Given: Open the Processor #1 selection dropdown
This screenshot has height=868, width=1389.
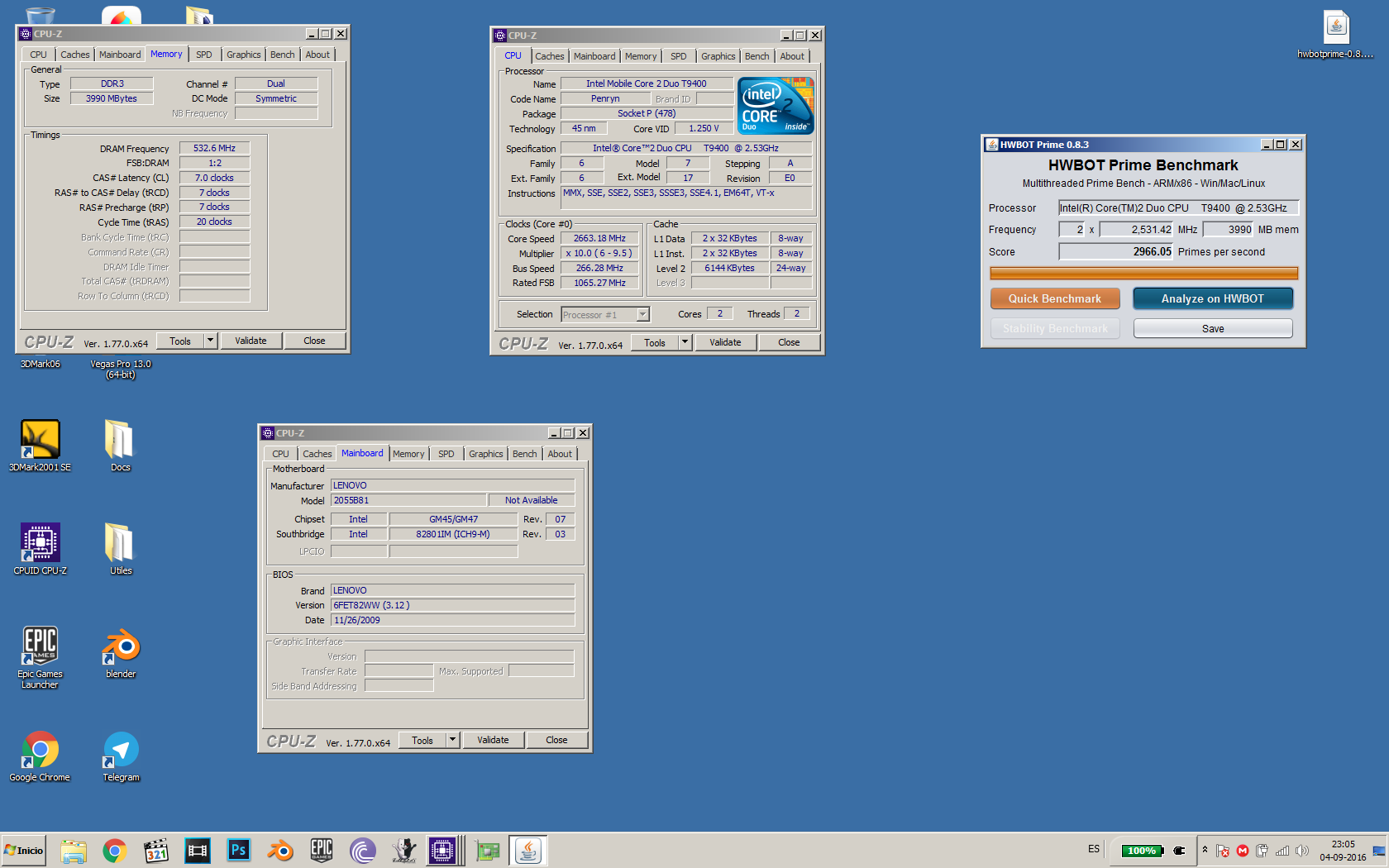Looking at the screenshot, I should point(605,315).
